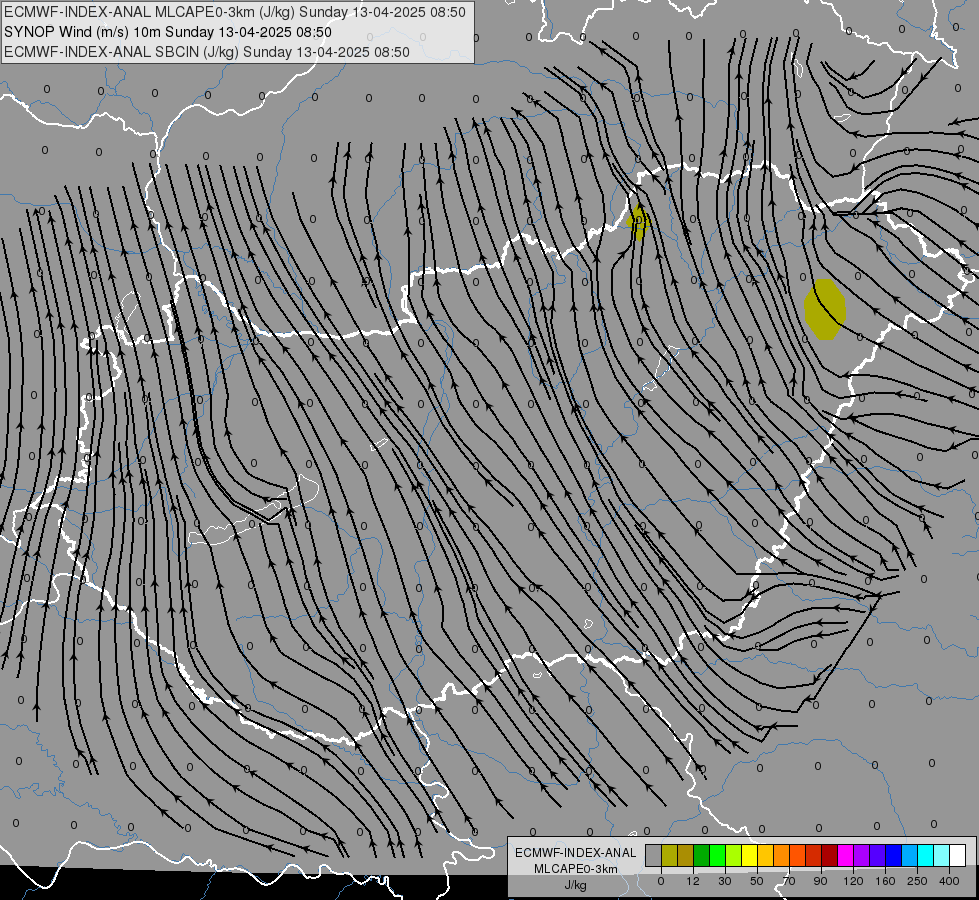
Task: Click the MLCAPE0-3km title line at top
Action: click(x=235, y=12)
